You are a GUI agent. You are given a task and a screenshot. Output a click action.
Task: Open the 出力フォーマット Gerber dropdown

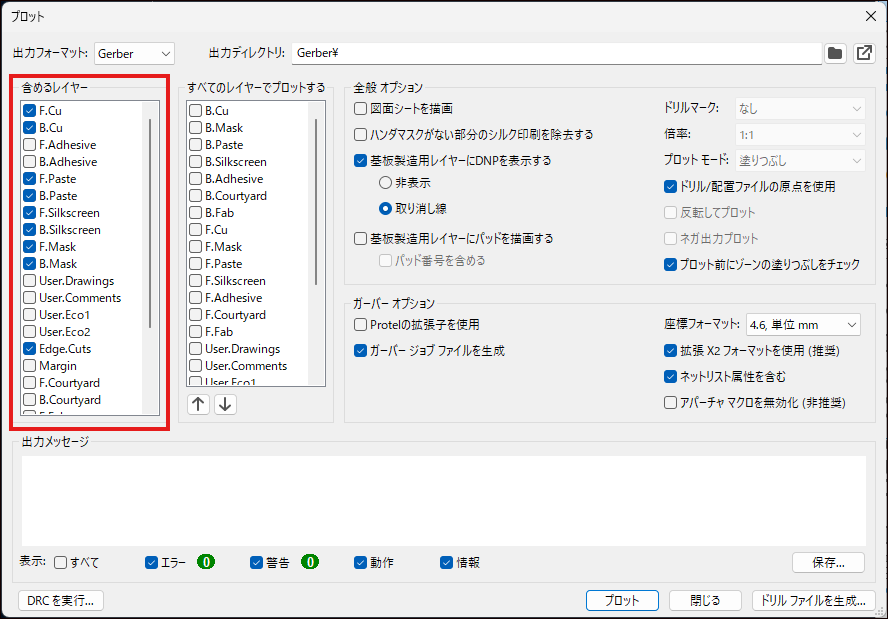pos(134,53)
